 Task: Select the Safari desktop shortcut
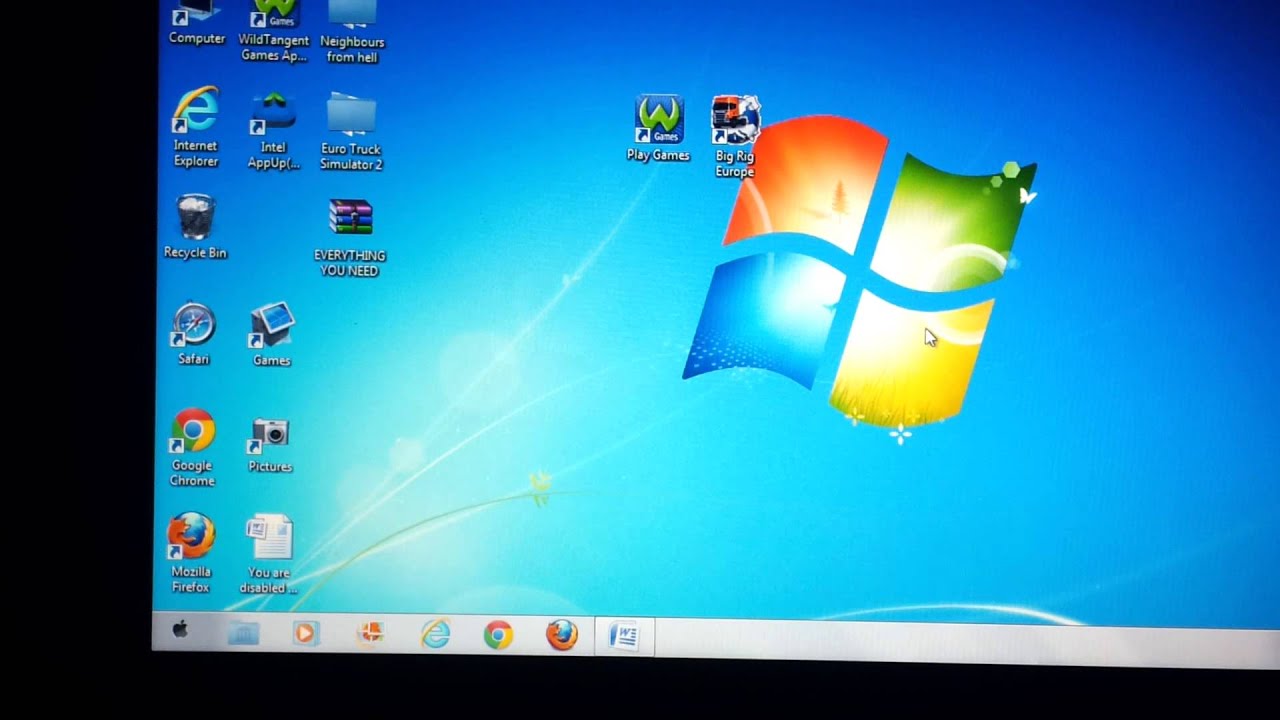click(194, 334)
